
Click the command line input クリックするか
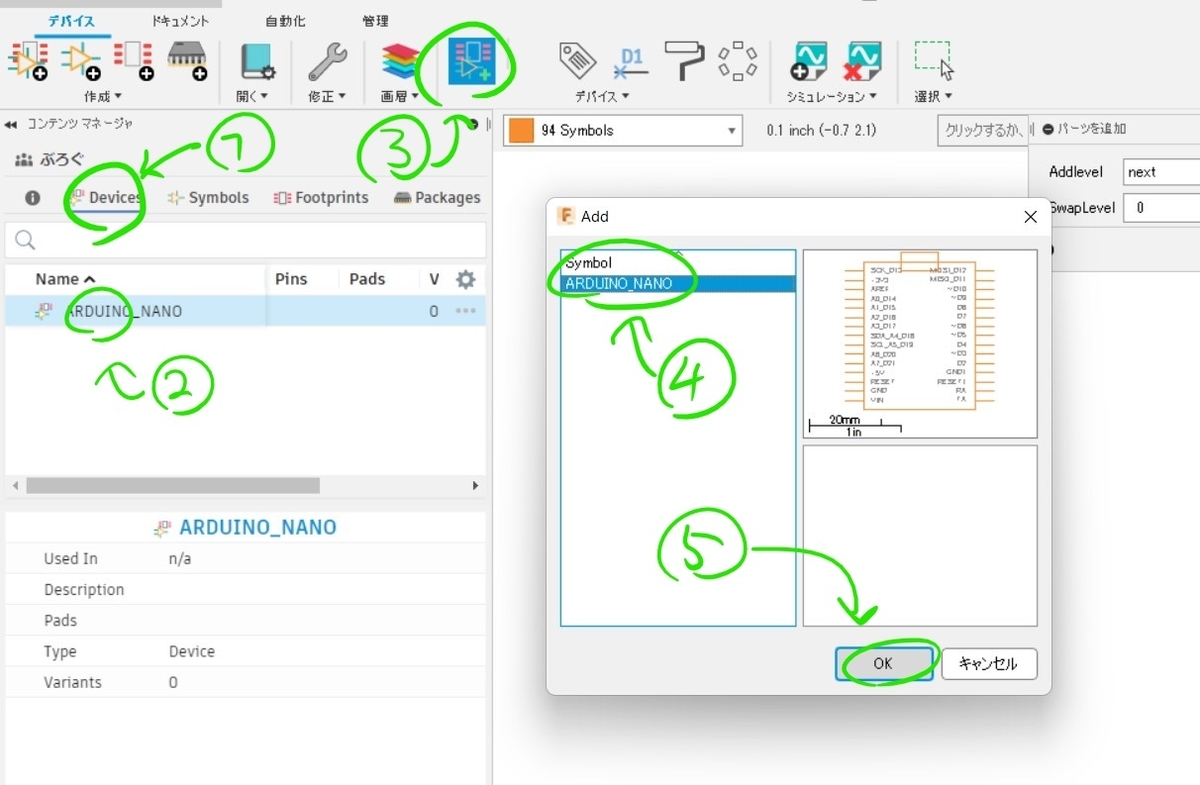983,131
